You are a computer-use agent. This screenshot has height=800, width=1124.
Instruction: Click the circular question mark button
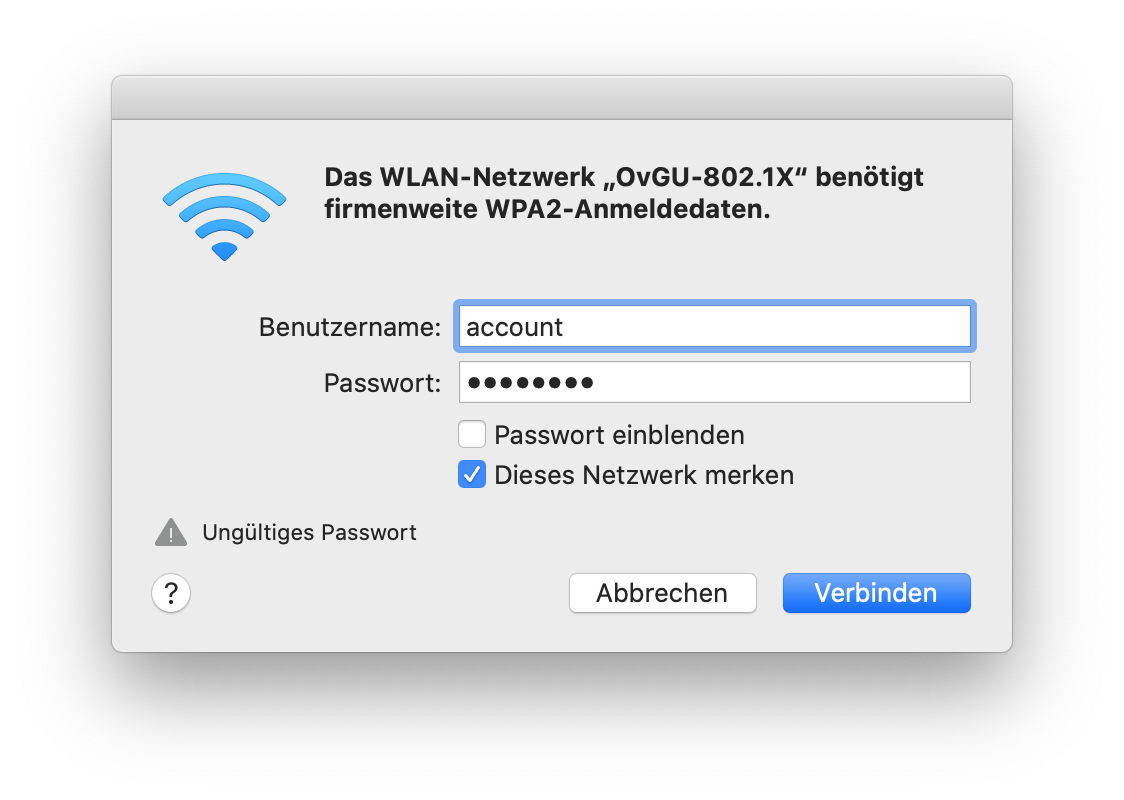[x=170, y=592]
